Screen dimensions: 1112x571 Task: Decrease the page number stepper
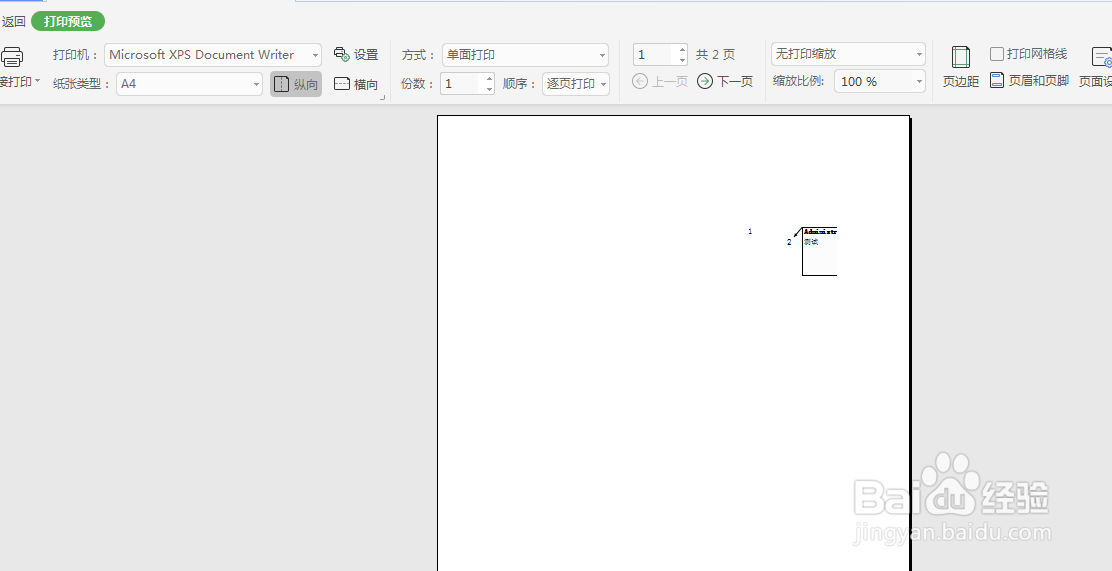pos(682,60)
